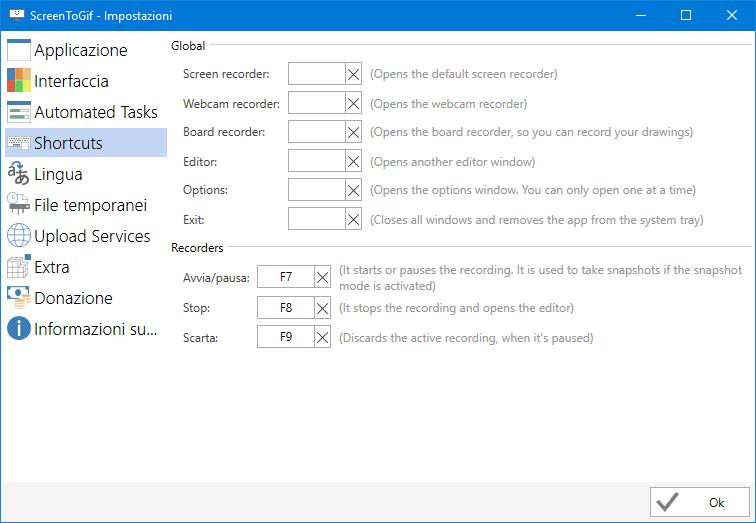Clear the Board recorder shortcut
Image resolution: width=756 pixels, height=523 pixels.
click(x=353, y=132)
